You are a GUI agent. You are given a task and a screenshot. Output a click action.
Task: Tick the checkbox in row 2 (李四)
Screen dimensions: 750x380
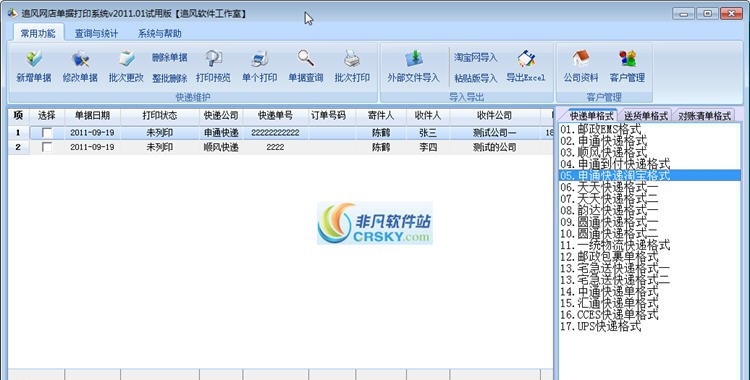click(x=47, y=147)
